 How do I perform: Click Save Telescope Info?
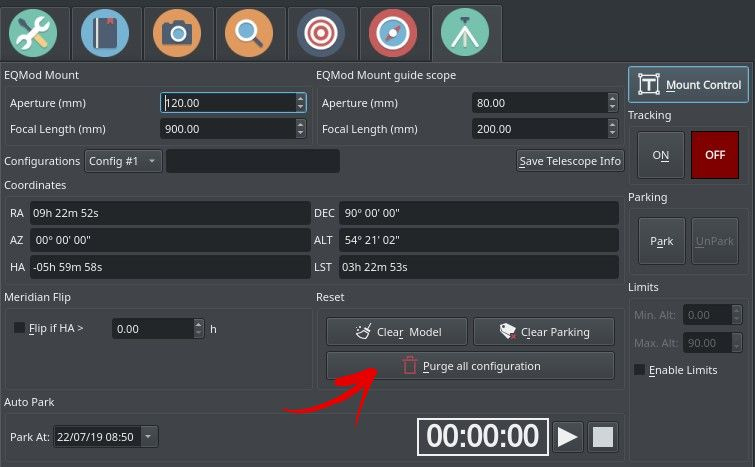[570, 161]
